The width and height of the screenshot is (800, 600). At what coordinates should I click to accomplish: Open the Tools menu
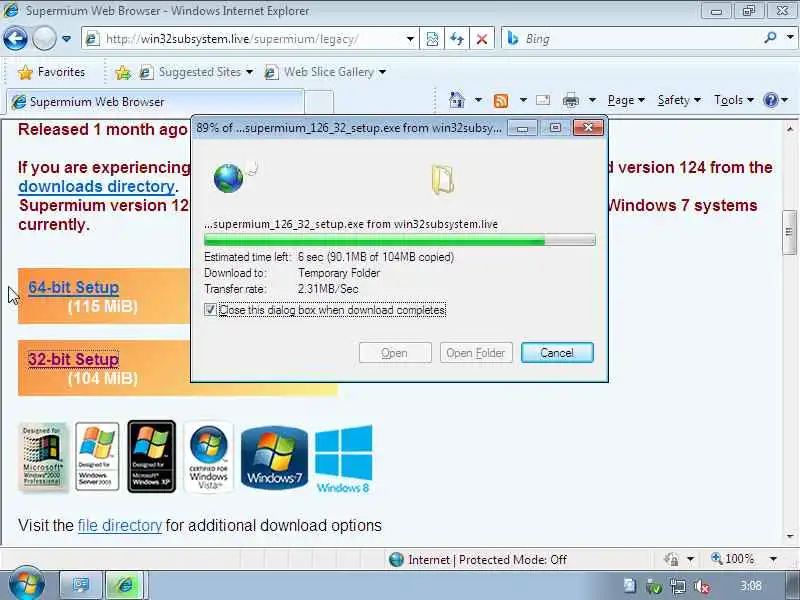point(734,100)
